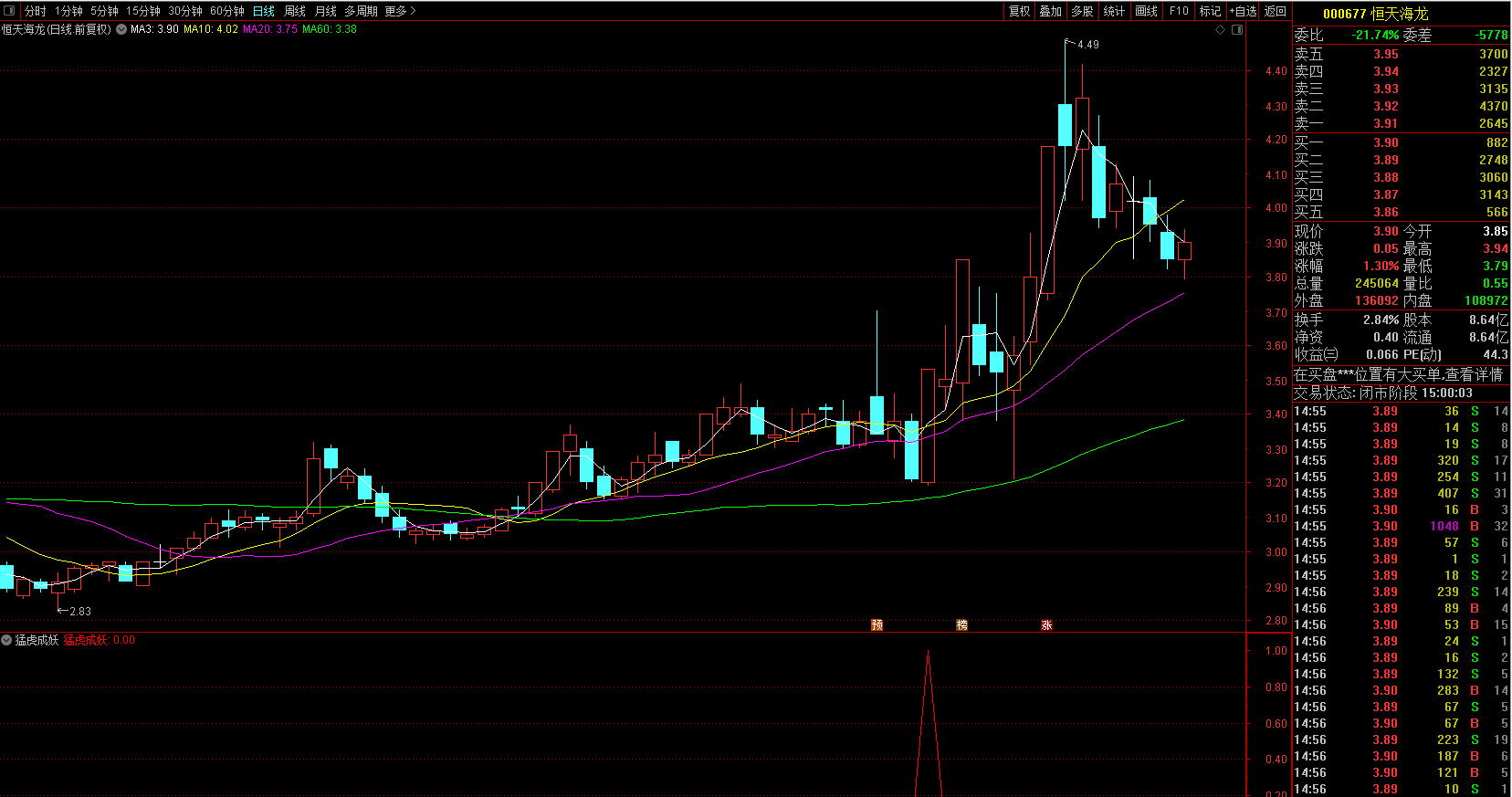Open the 多股 multi-stock view
The height and width of the screenshot is (797, 1512).
(1082, 11)
